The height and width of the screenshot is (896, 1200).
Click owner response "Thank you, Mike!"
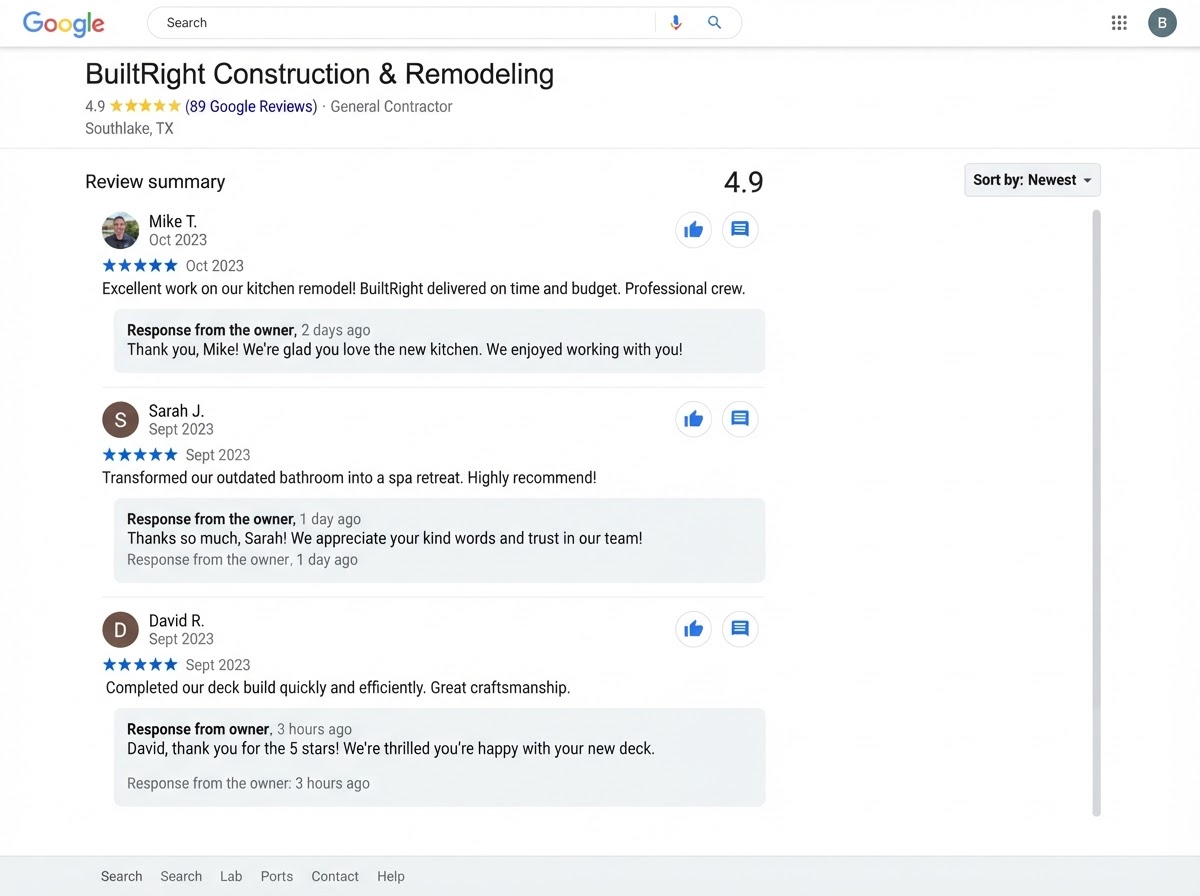coord(405,350)
